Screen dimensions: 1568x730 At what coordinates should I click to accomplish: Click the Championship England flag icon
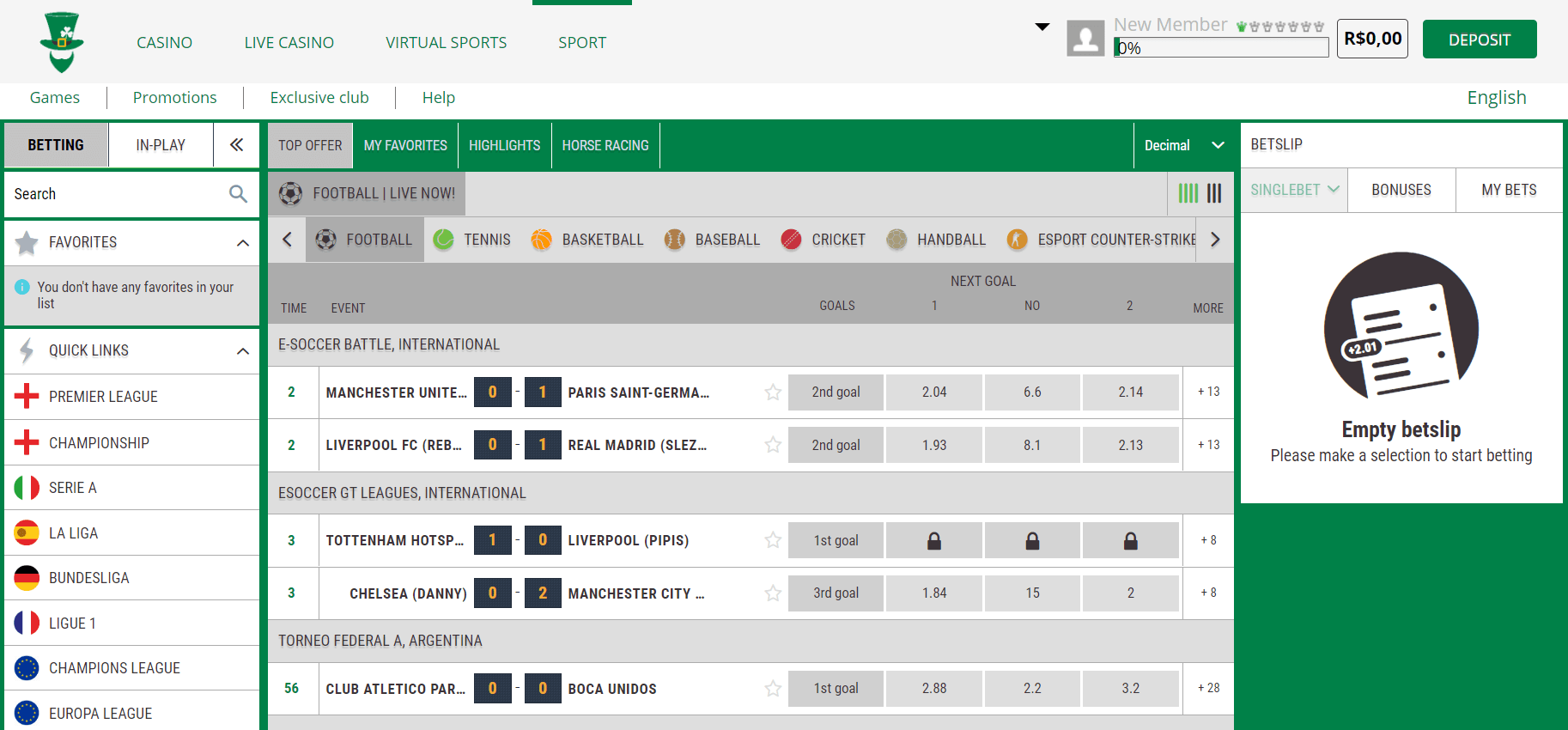click(x=27, y=442)
